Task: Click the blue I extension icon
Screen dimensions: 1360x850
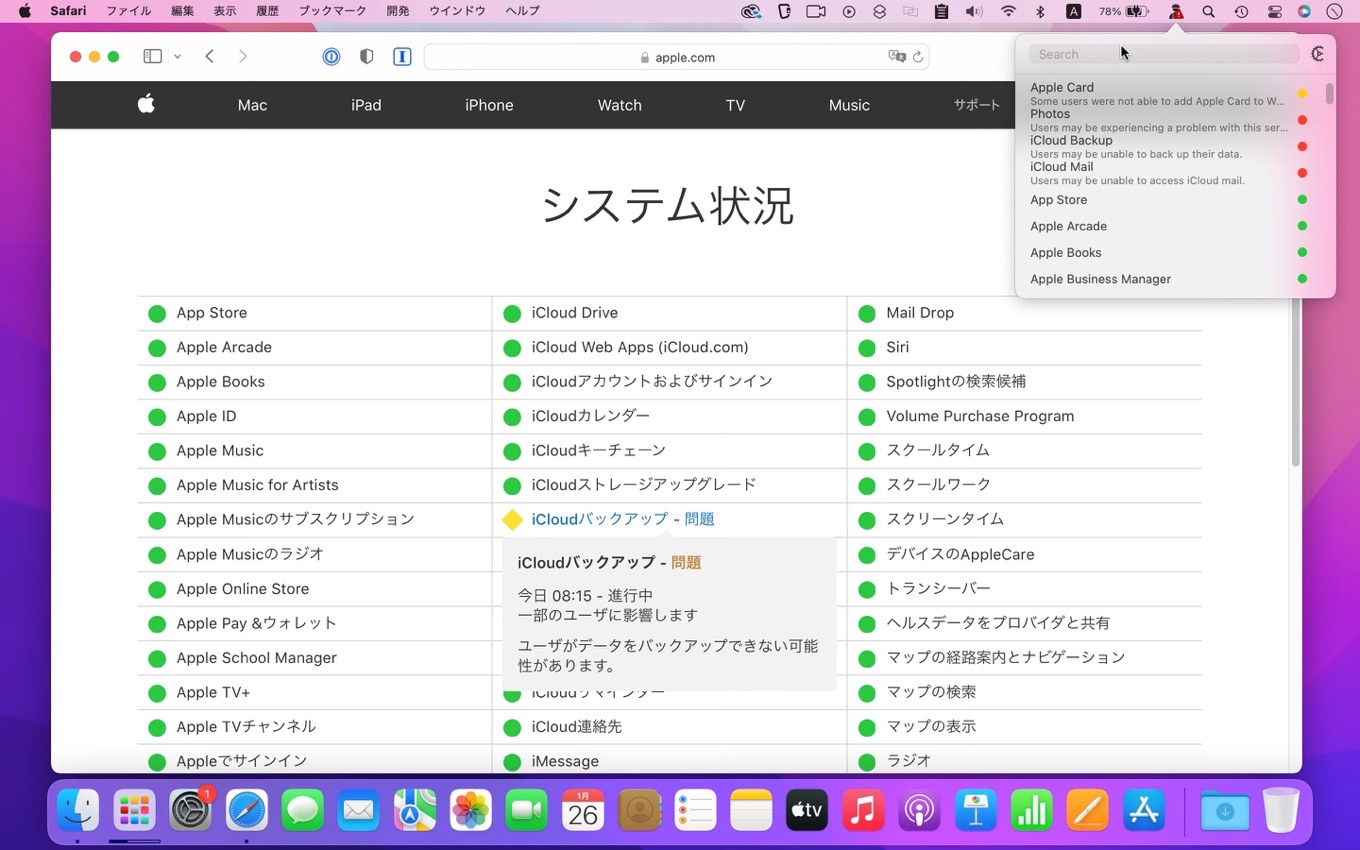Action: point(402,57)
